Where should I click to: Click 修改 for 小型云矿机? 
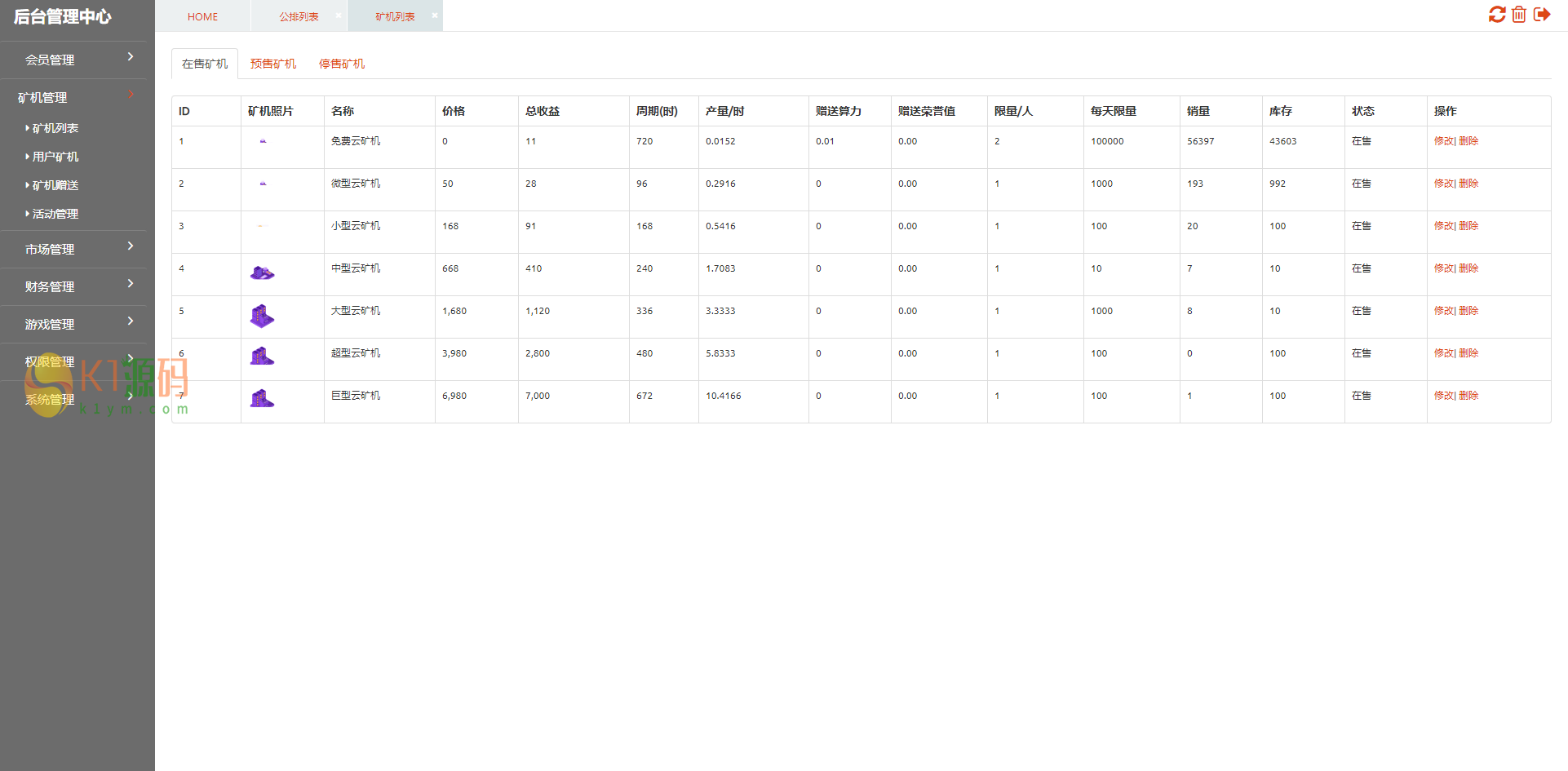(1443, 226)
